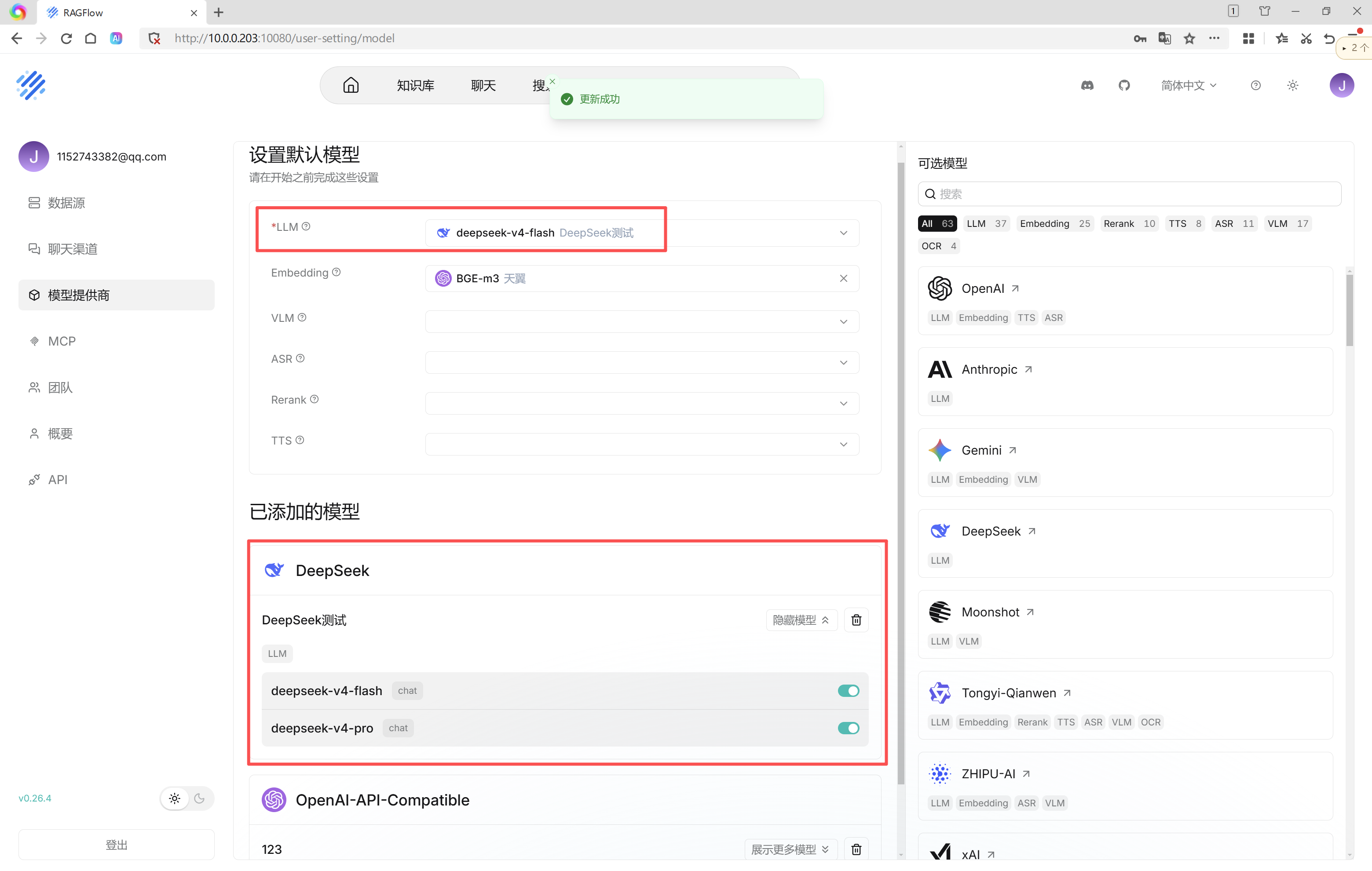Image resolution: width=1372 pixels, height=871 pixels.
Task: Clear the BGE-m3 Embedding selection
Action: pyautogui.click(x=843, y=279)
